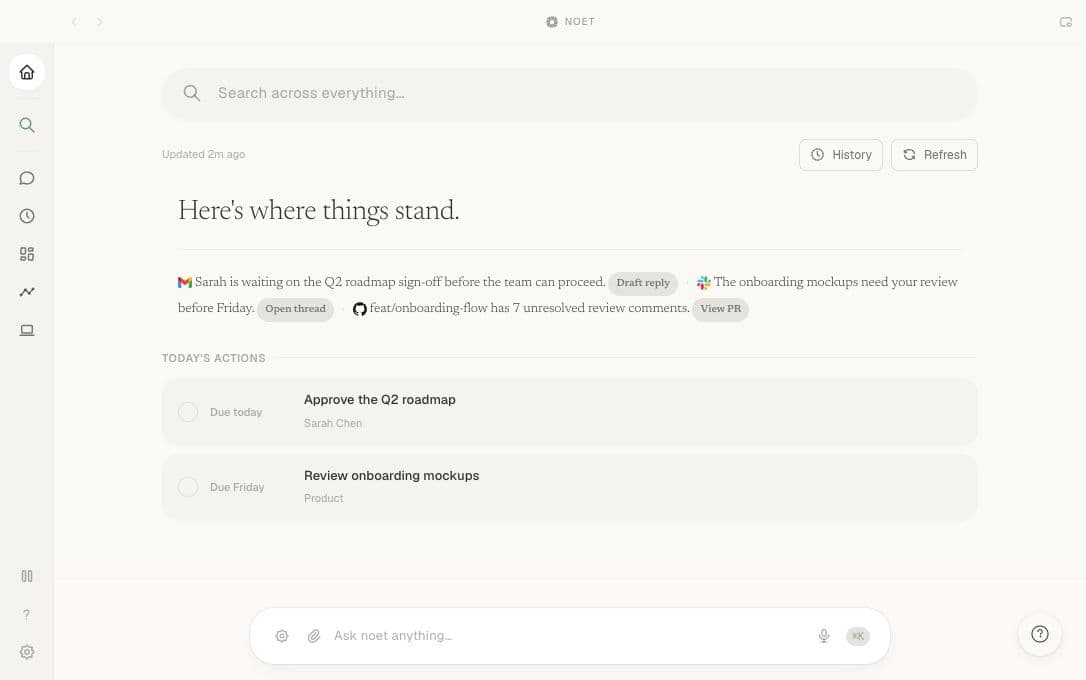Click the TODAY'S ACTIONS heading
The width and height of the screenshot is (1086, 680).
213,358
